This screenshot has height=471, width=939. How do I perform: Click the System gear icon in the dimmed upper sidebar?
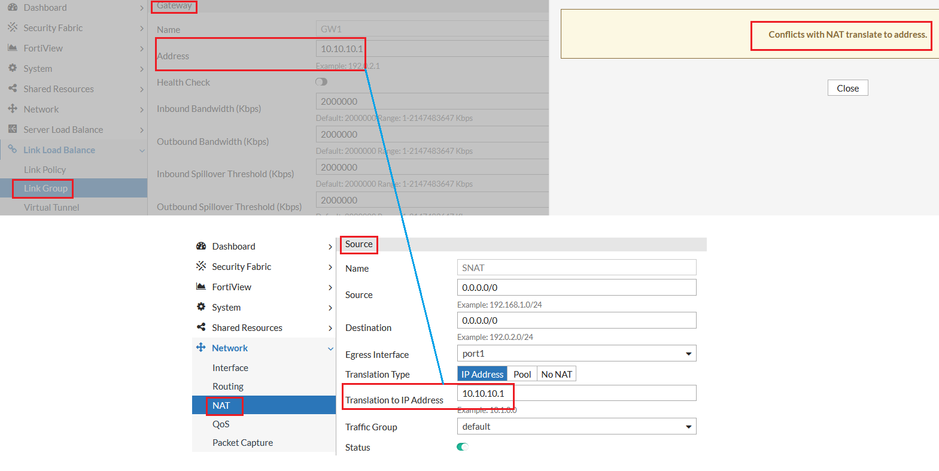pos(13,68)
